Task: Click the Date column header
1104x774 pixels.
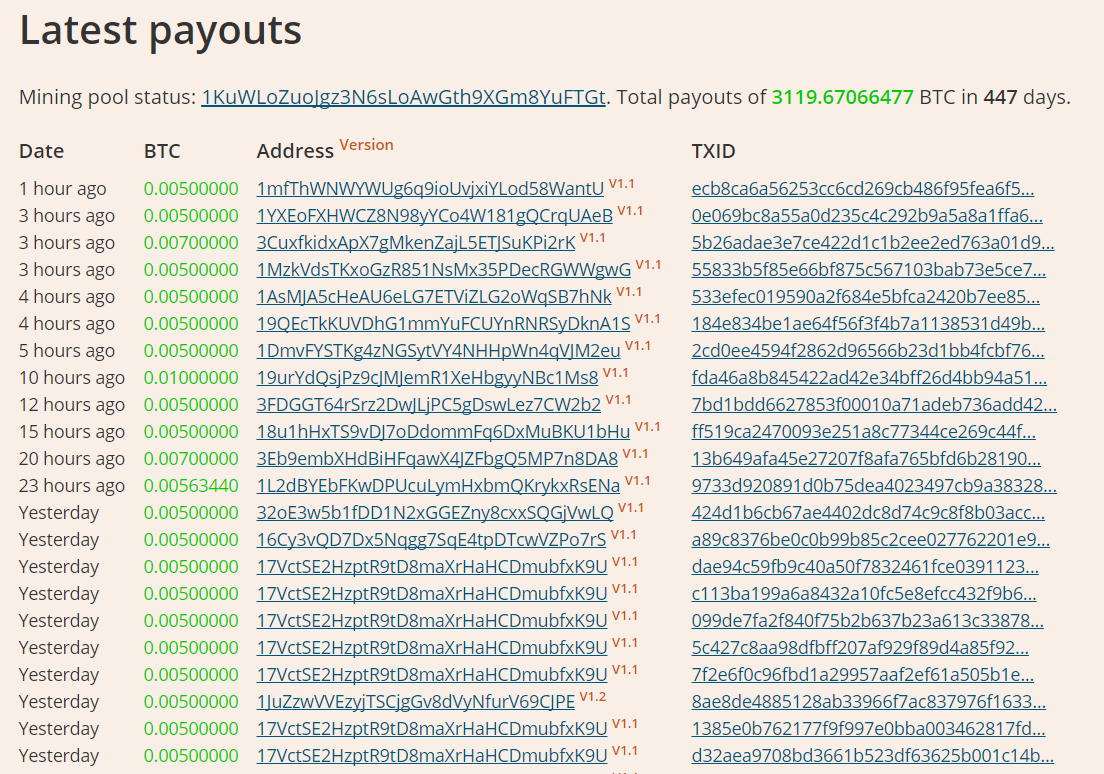Action: click(42, 151)
